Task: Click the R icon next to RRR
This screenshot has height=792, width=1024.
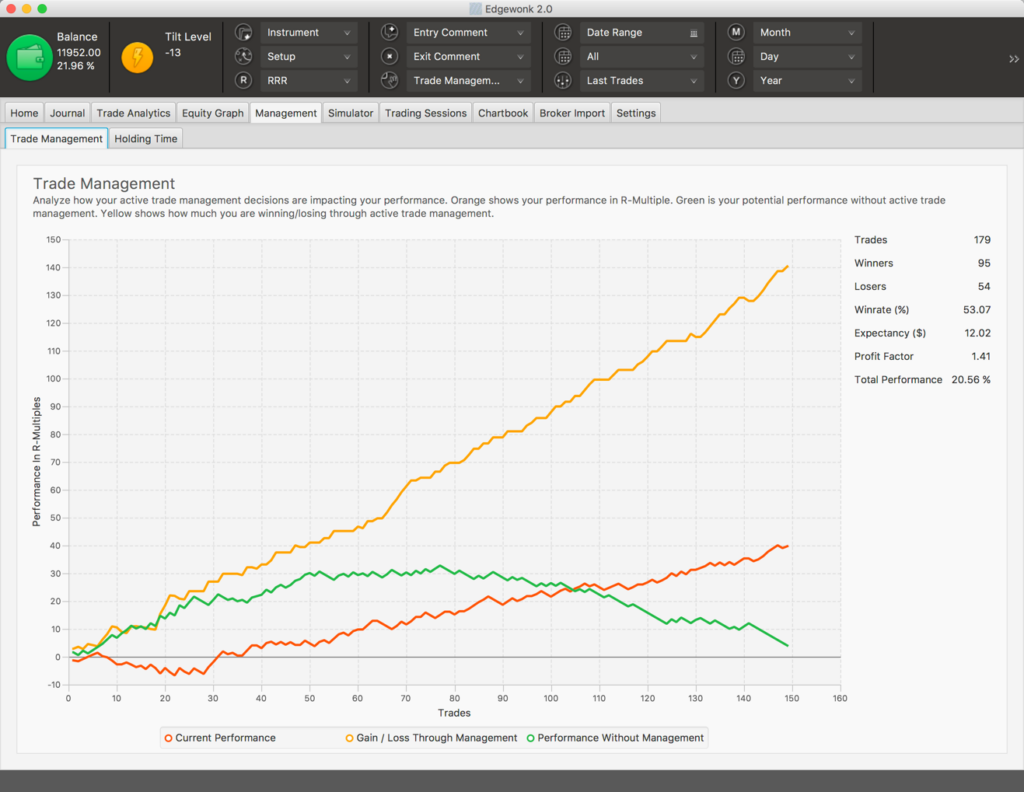Action: pyautogui.click(x=242, y=80)
